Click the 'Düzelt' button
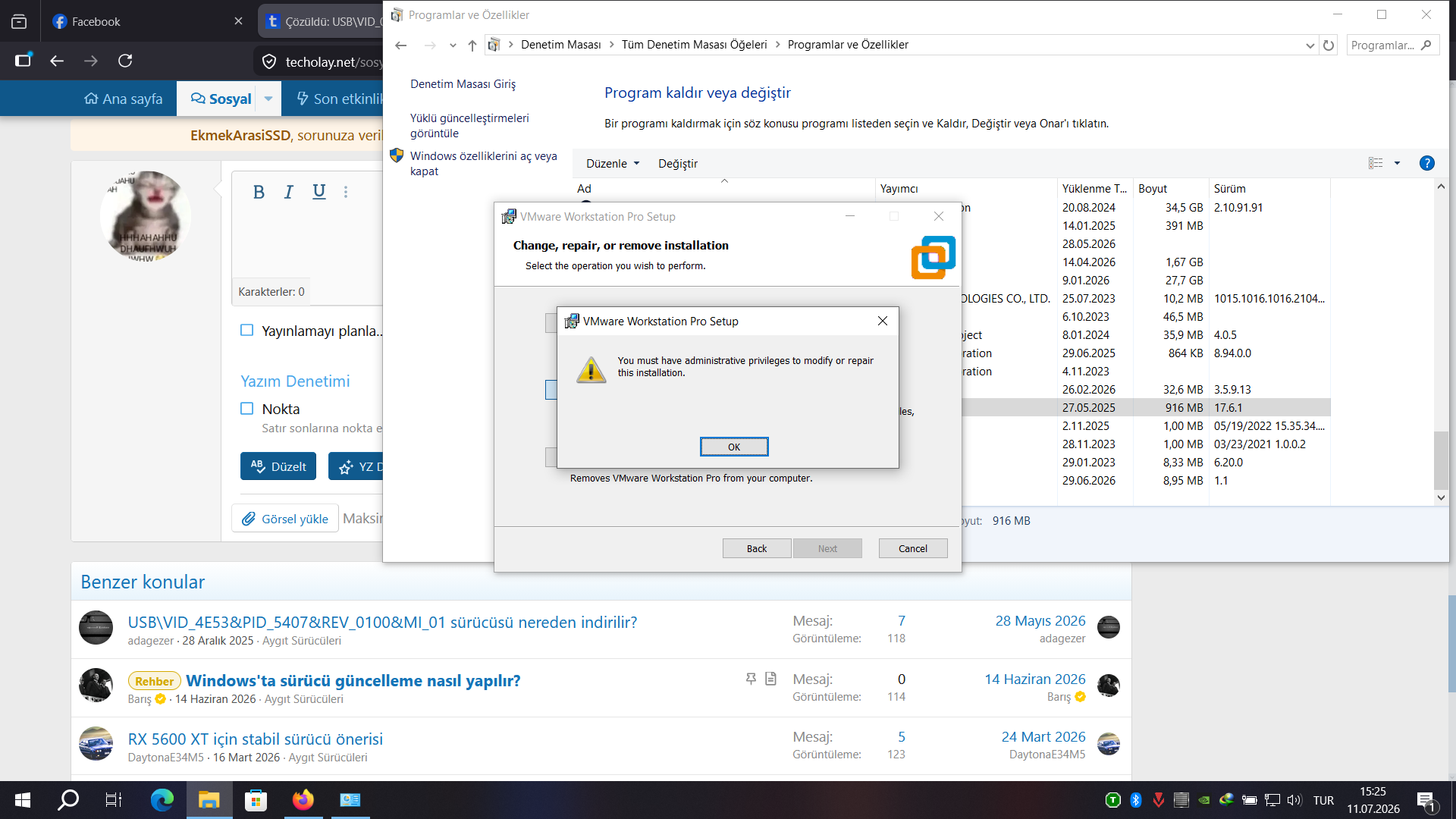This screenshot has height=819, width=1456. [278, 466]
